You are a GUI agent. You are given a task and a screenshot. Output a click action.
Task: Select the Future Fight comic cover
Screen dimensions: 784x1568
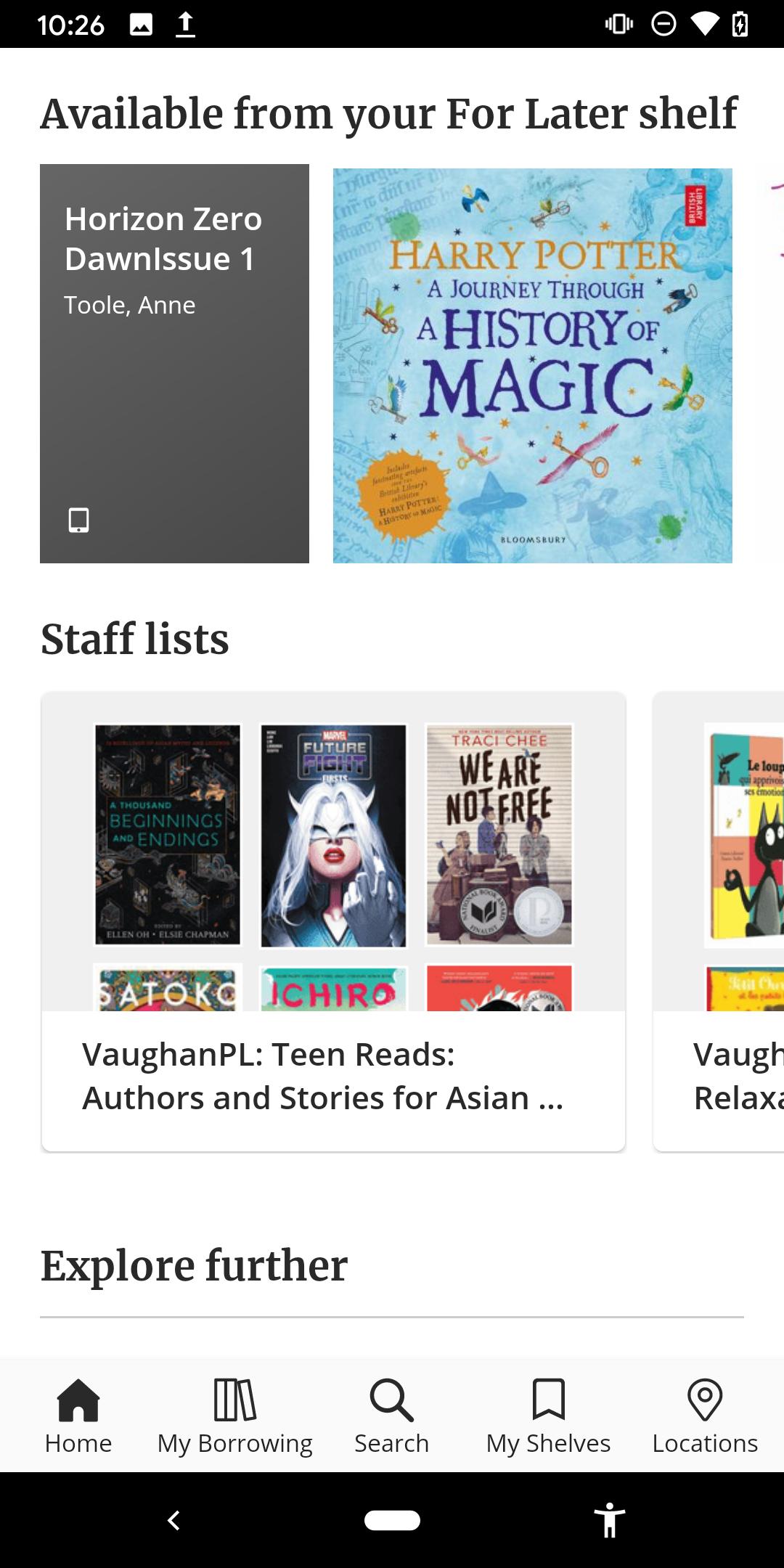pos(333,836)
